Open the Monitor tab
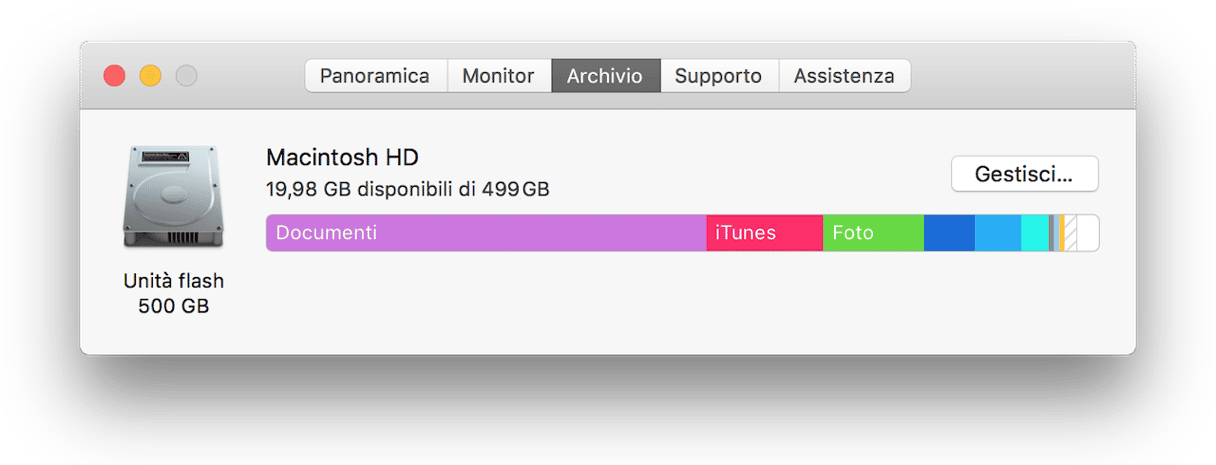The image size is (1216, 465). [498, 76]
